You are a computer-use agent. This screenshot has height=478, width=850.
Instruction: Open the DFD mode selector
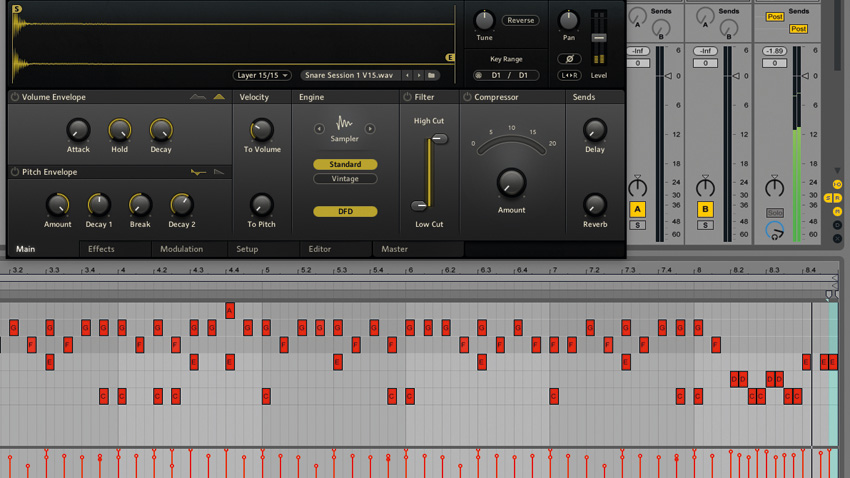(345, 211)
